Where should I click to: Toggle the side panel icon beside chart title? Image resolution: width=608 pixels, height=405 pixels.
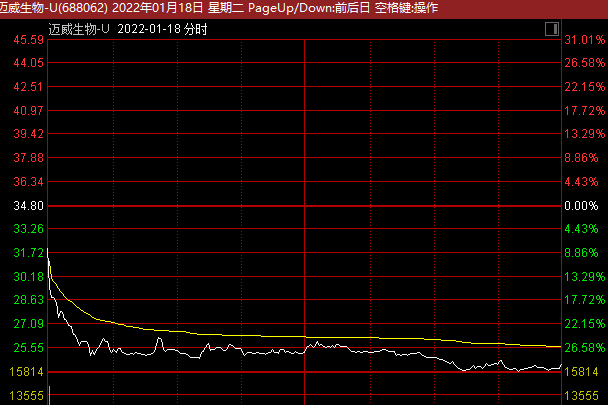pyautogui.click(x=551, y=29)
